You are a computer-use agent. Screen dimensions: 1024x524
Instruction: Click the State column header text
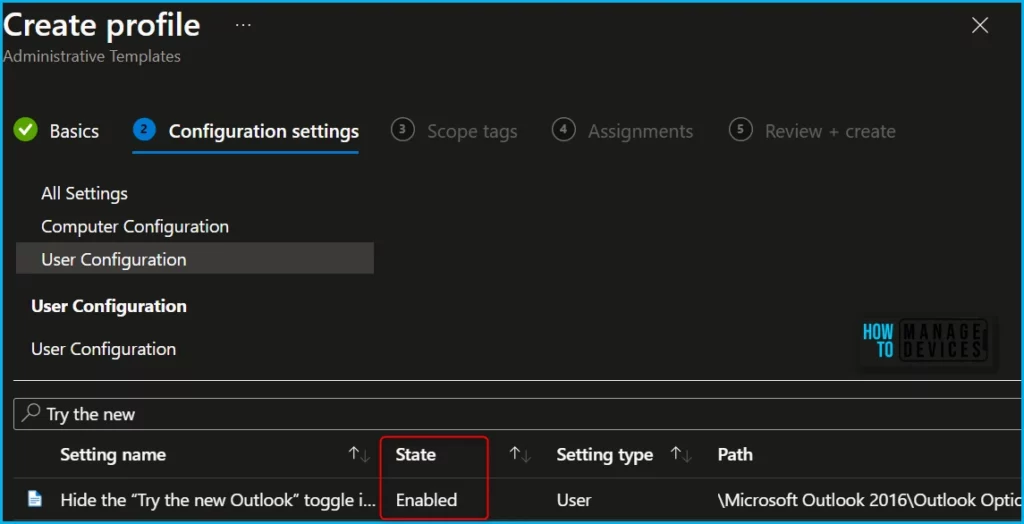[x=415, y=455]
